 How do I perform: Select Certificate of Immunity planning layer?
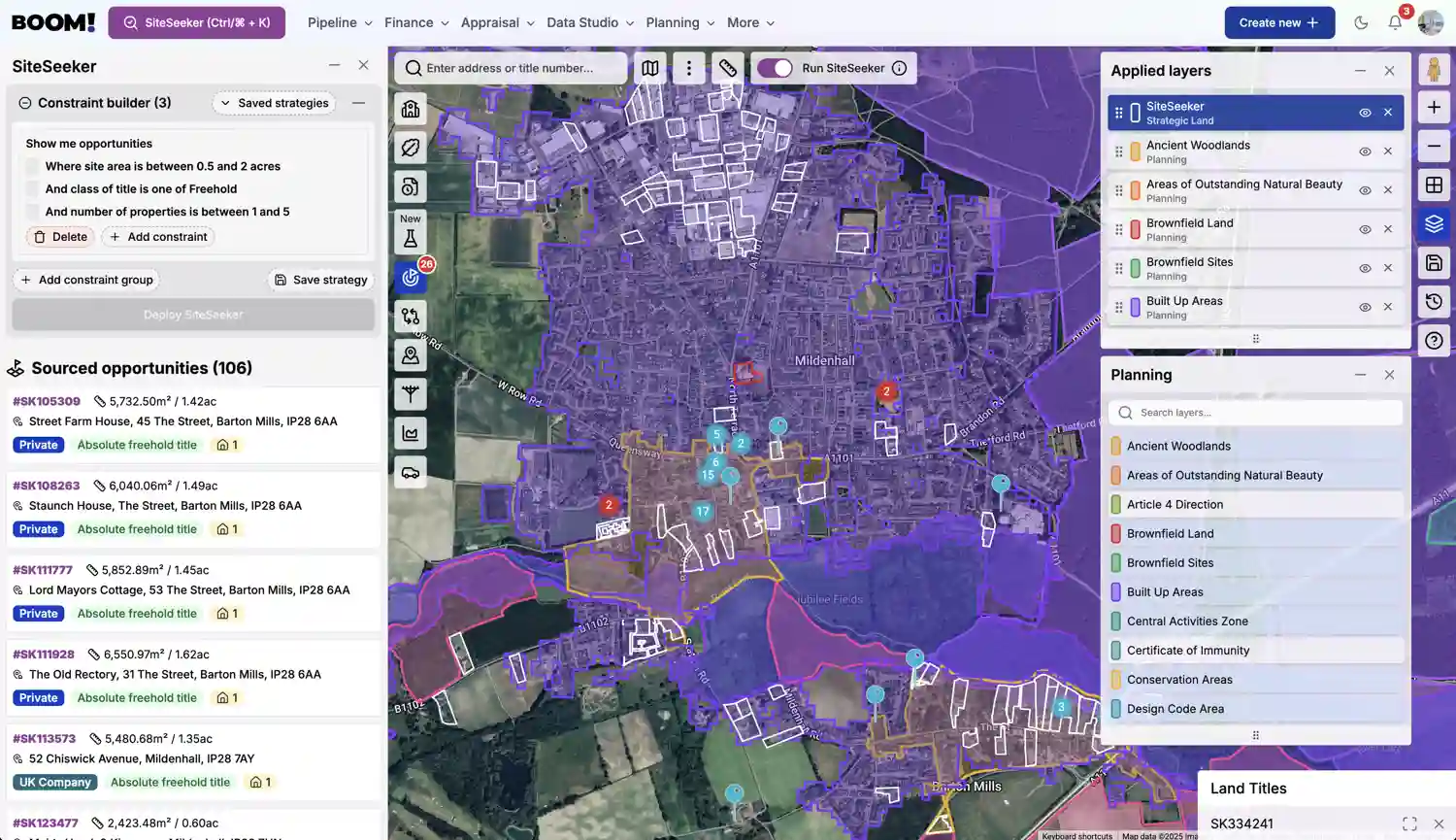1256,651
